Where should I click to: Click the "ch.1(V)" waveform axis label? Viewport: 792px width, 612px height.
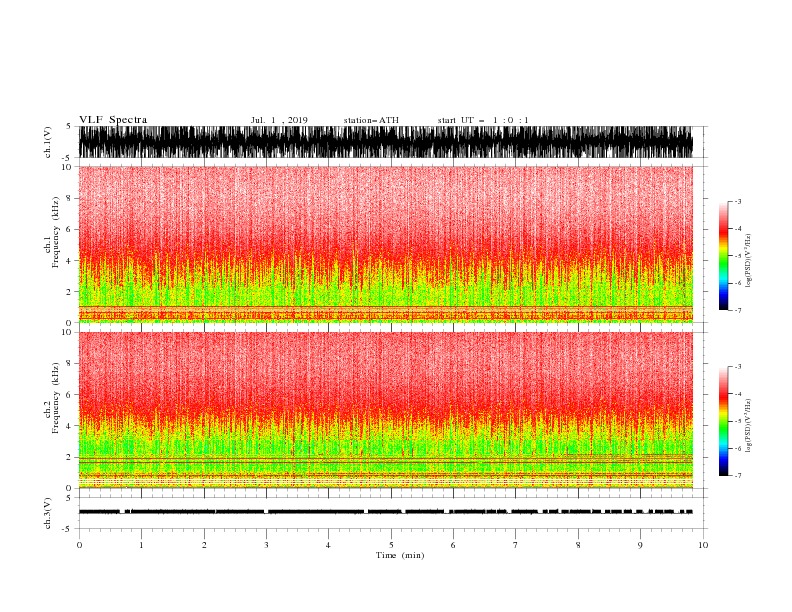pos(48,142)
